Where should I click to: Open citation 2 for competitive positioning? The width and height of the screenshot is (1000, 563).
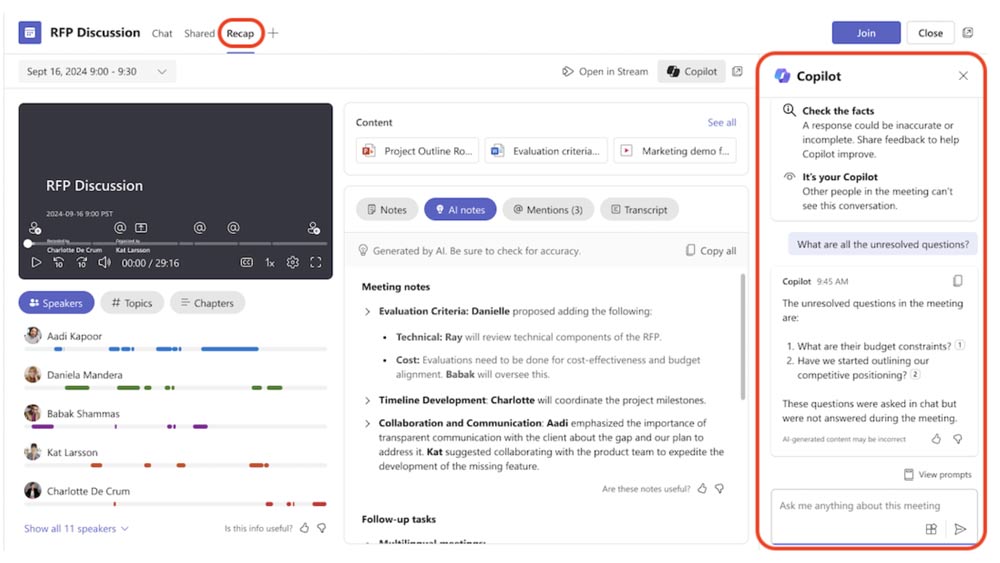[915, 374]
